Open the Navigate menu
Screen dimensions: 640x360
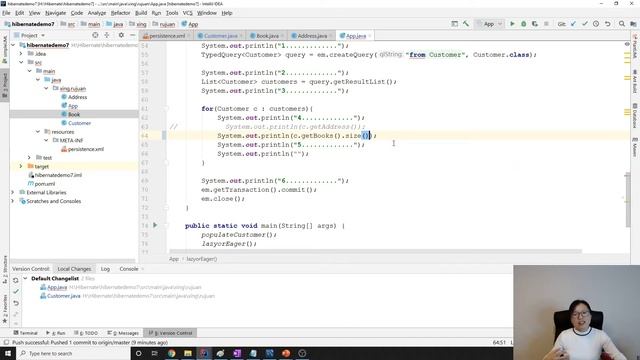pyautogui.click(x=56, y=13)
